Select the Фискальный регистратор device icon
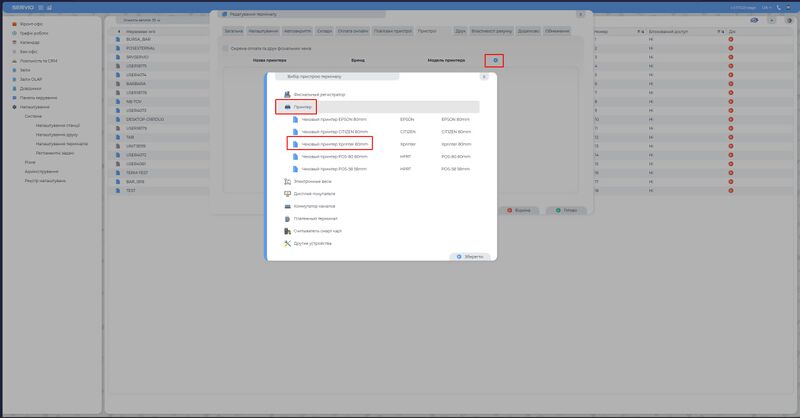 pyautogui.click(x=287, y=94)
